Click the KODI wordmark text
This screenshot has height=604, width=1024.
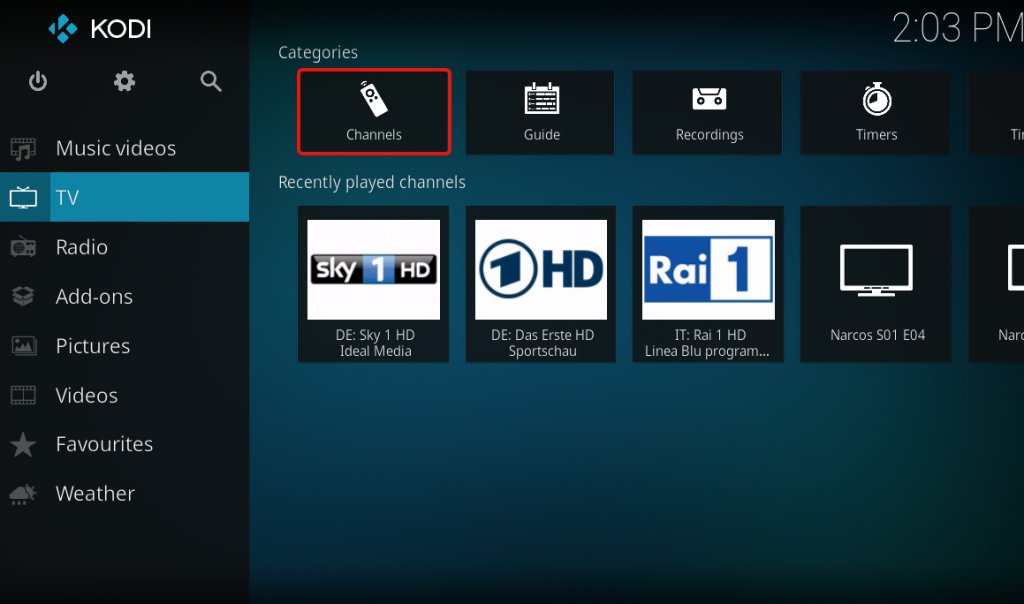click(x=121, y=29)
